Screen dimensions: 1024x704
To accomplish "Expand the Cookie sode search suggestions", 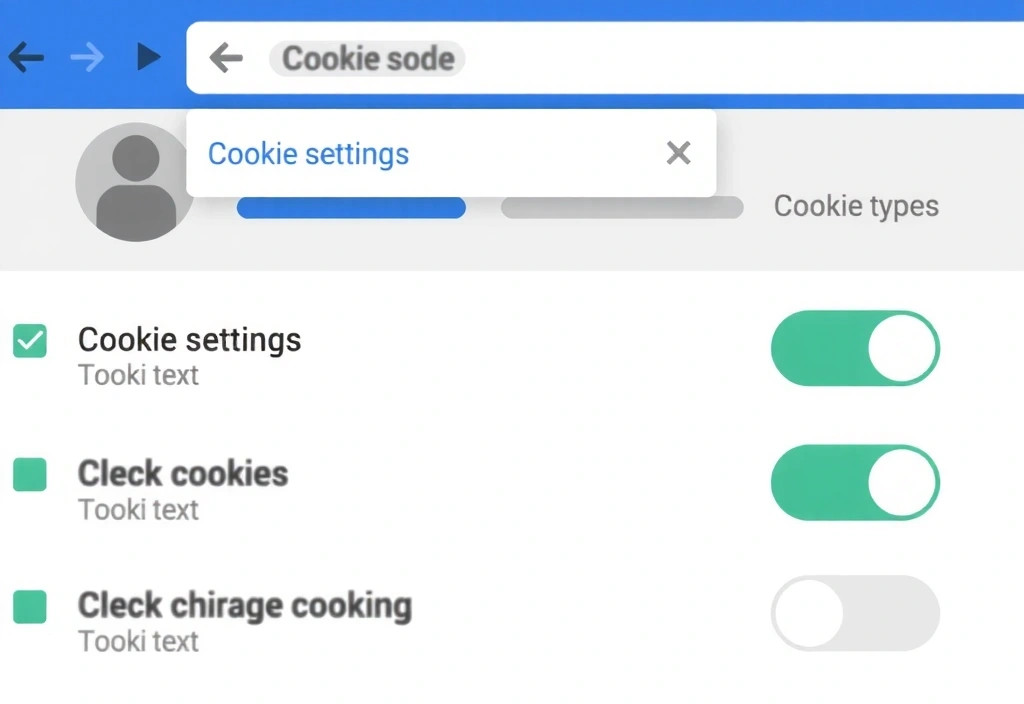I will click(367, 58).
